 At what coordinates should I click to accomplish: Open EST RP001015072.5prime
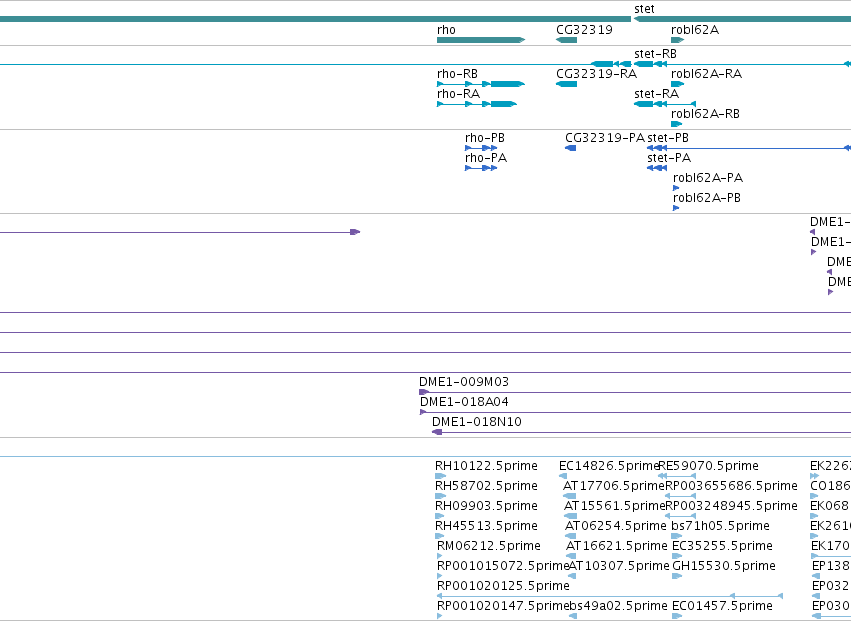[439, 576]
